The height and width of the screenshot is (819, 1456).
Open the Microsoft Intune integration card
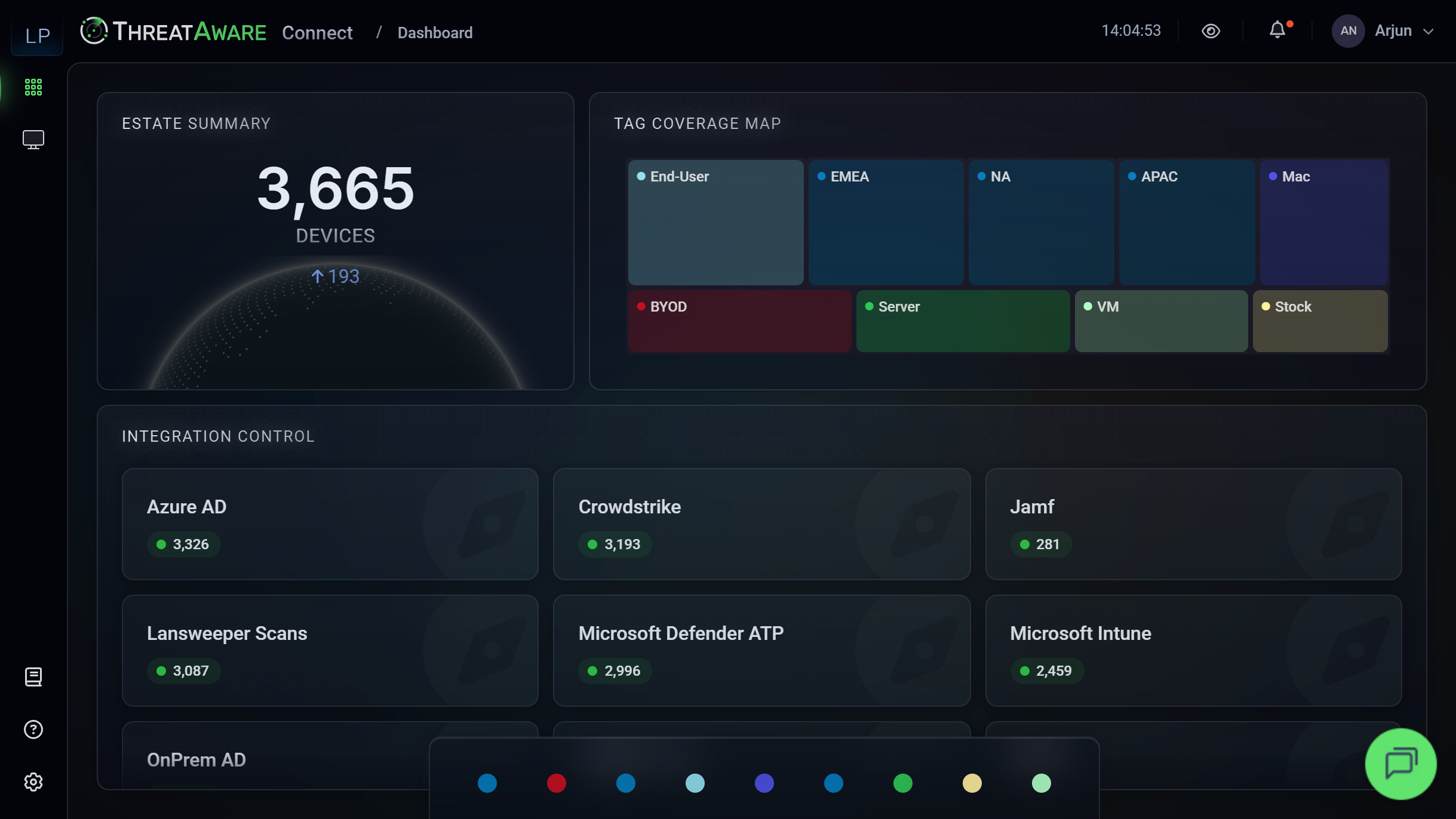click(x=1193, y=650)
